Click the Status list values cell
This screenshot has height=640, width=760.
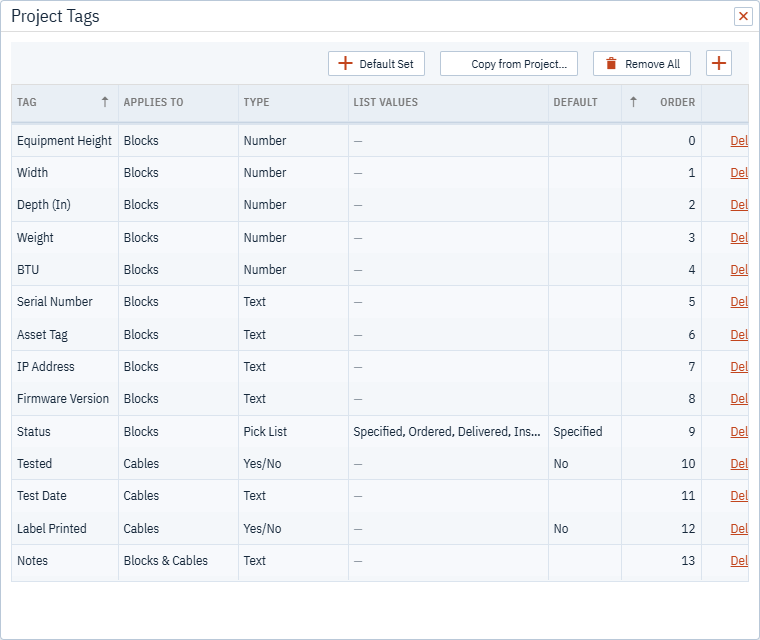point(446,432)
